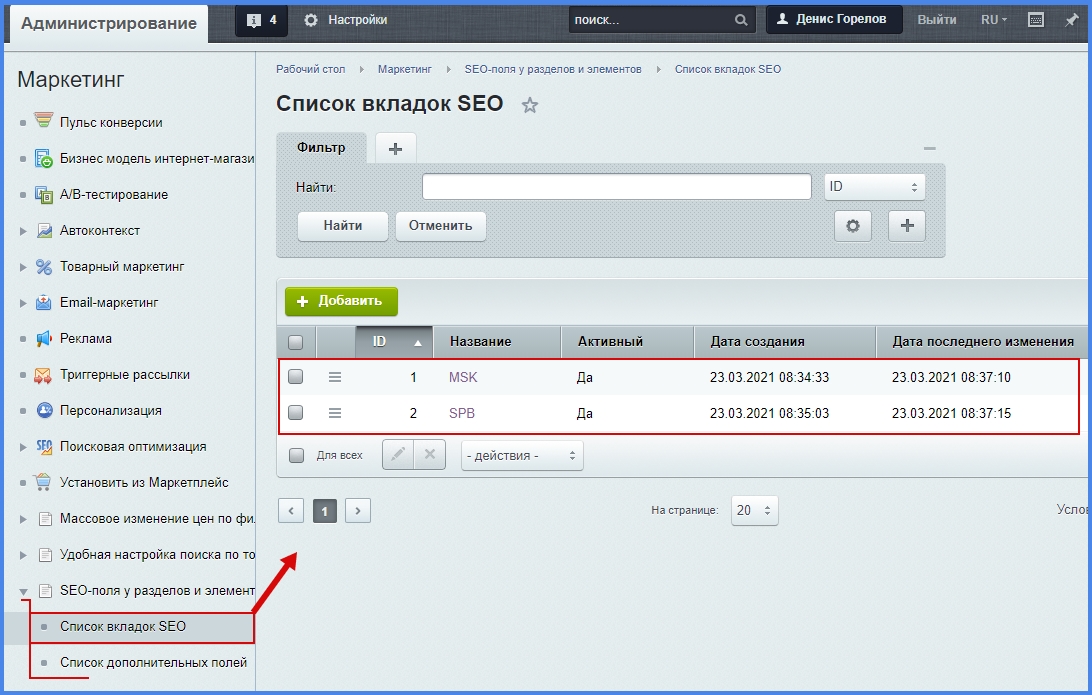Open the row actions menu for SPB

coord(335,413)
